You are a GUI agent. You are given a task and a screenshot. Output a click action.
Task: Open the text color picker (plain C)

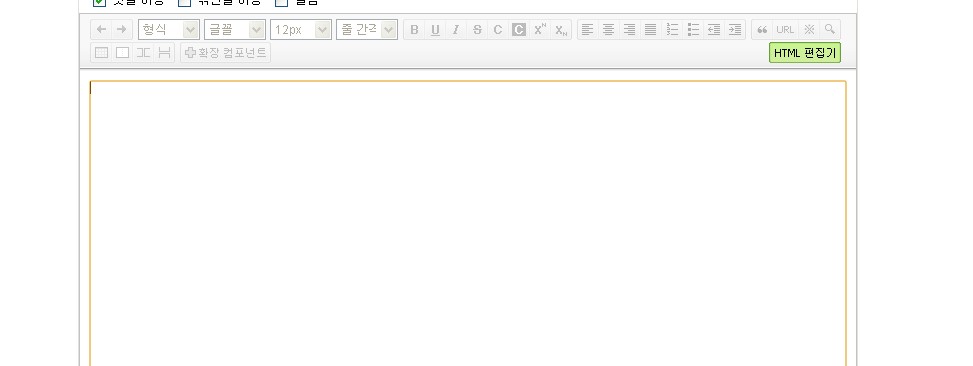(x=498, y=30)
